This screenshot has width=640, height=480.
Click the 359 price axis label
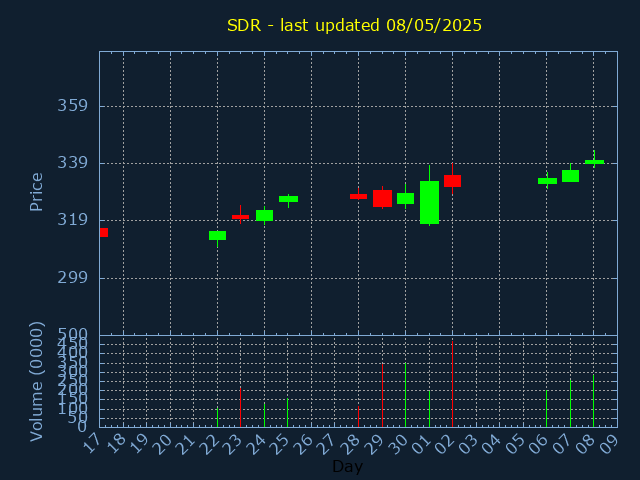[x=72, y=106]
